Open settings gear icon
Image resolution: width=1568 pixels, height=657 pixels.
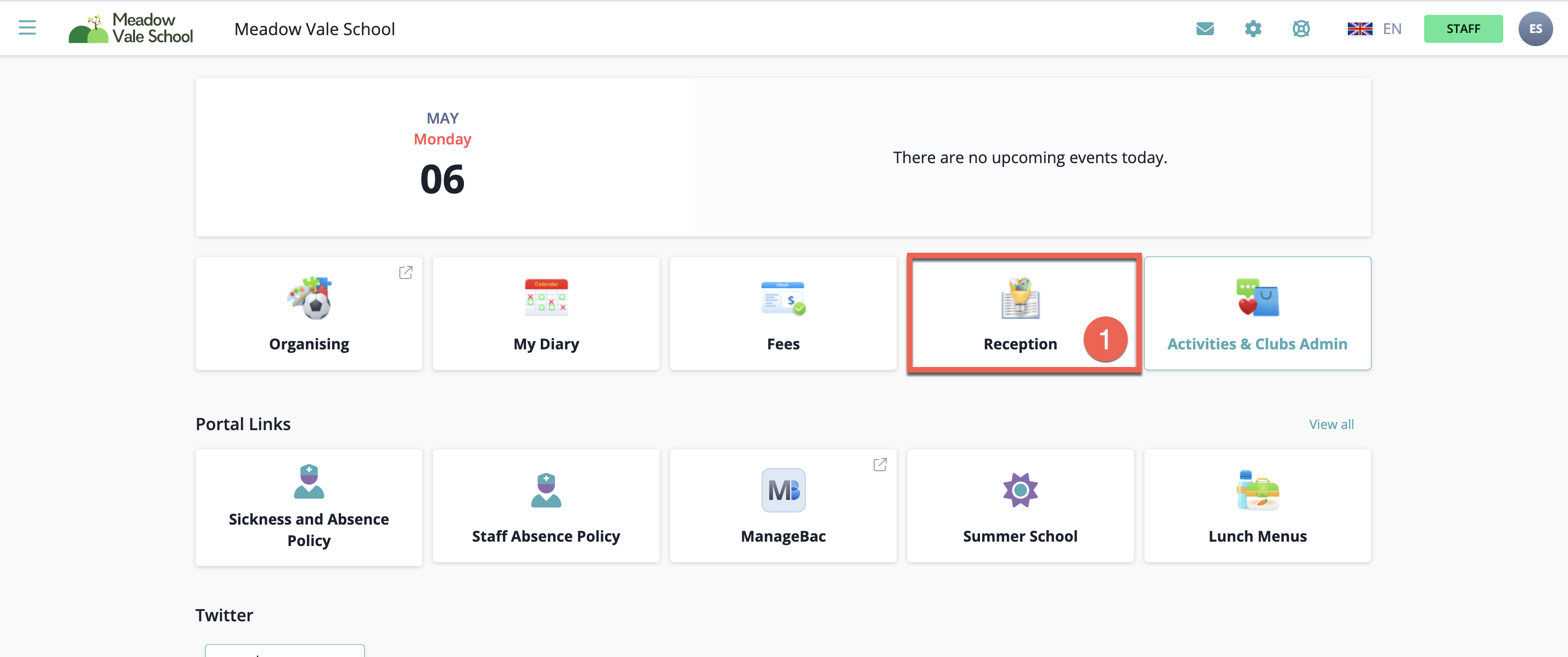click(x=1253, y=29)
